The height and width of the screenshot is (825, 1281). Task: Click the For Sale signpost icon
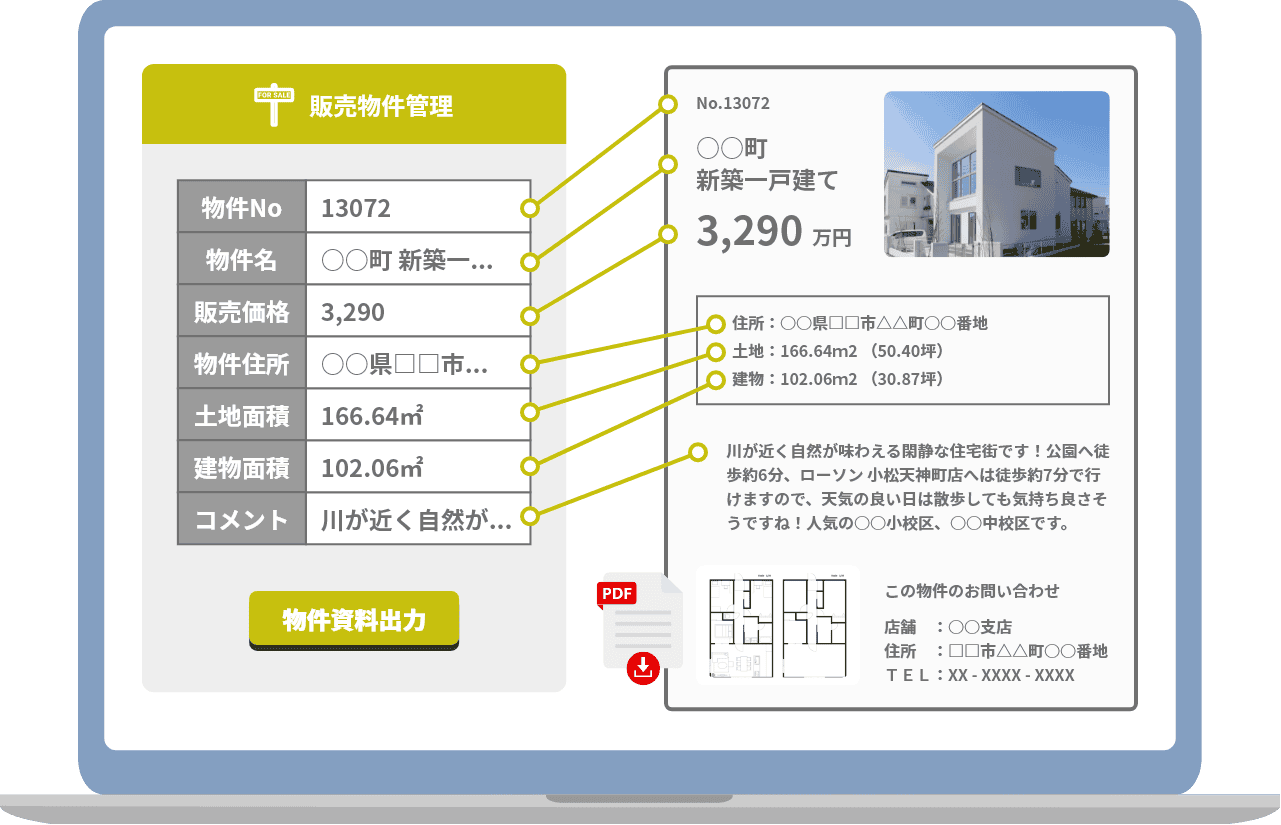point(273,105)
